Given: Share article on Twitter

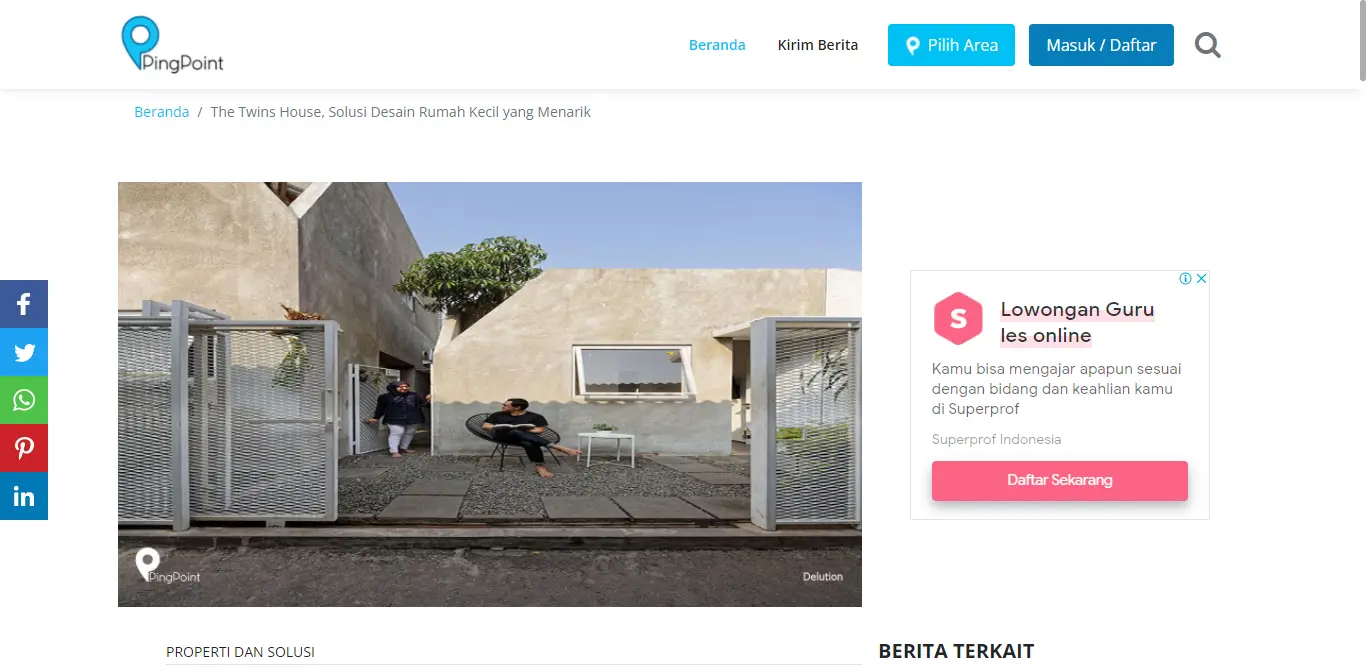Looking at the screenshot, I should coord(24,352).
